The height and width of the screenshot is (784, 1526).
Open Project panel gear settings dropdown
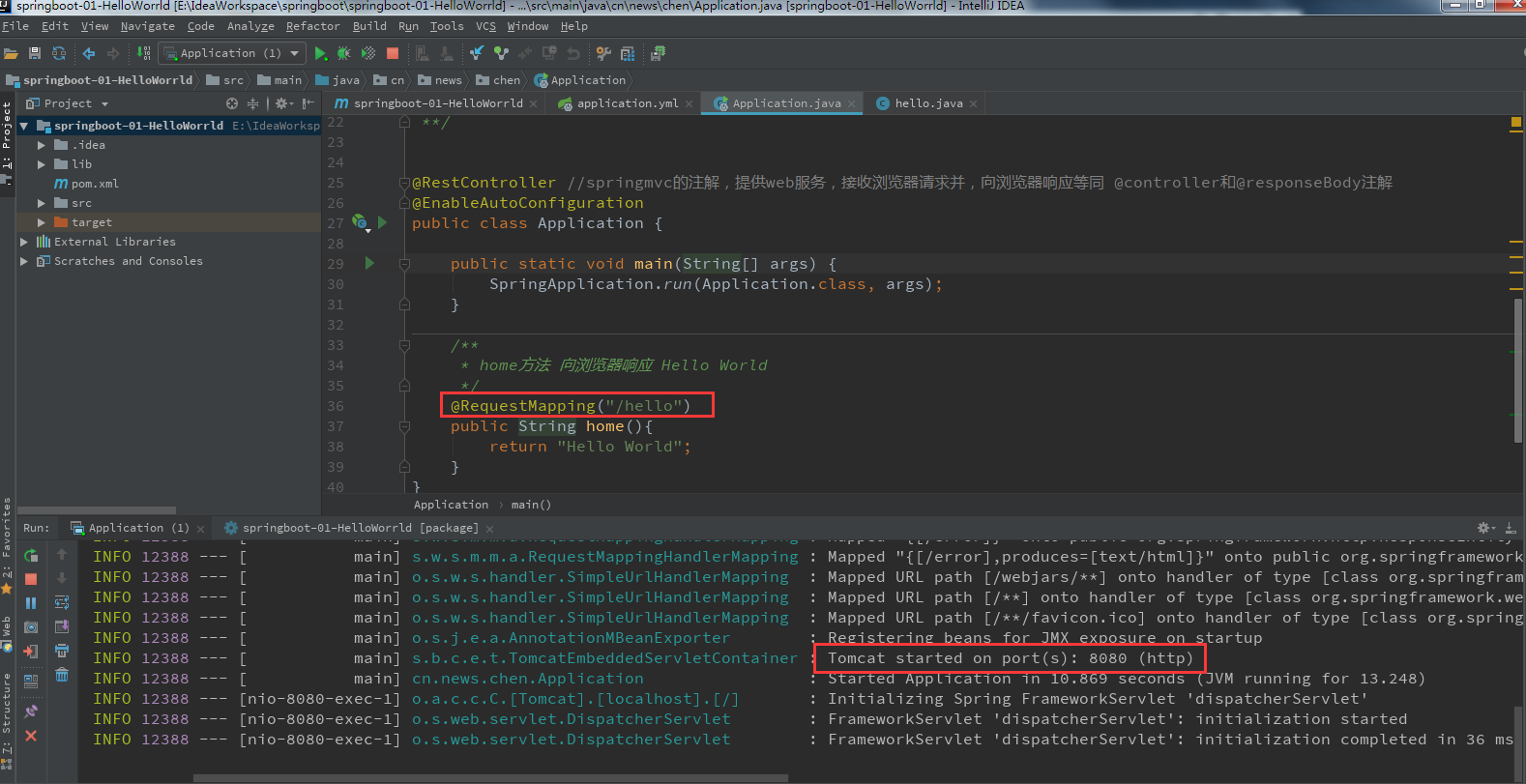point(283,103)
